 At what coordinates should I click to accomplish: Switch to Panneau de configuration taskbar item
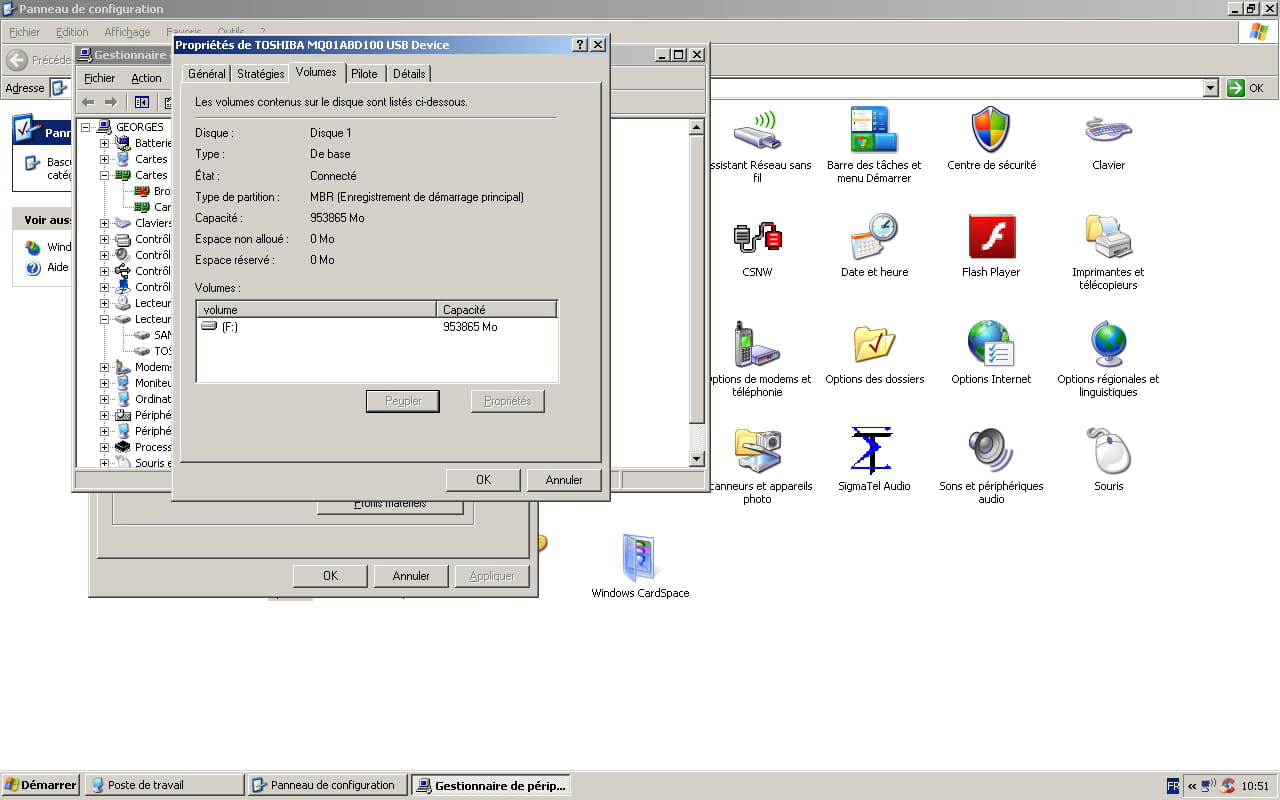pos(328,785)
